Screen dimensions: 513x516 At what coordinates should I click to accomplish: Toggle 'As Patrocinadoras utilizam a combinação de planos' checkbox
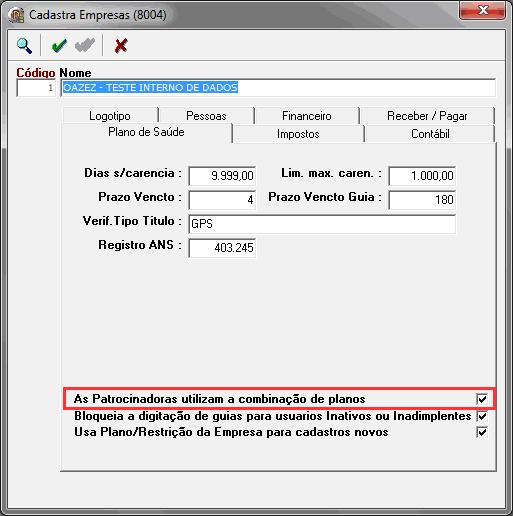click(x=482, y=399)
